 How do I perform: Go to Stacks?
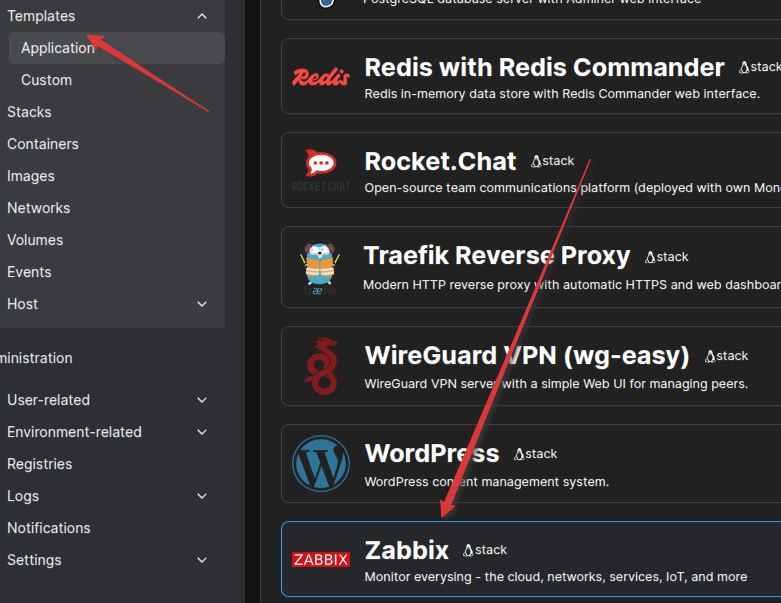point(29,112)
